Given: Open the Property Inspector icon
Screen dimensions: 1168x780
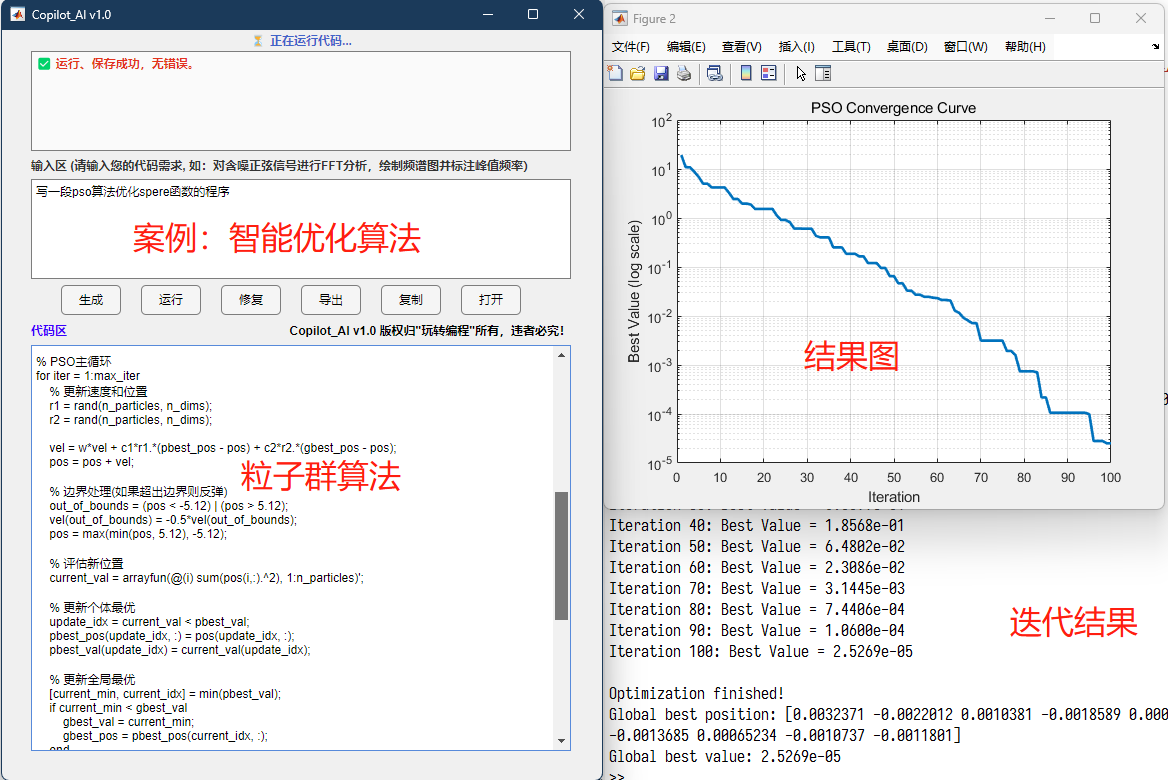Looking at the screenshot, I should pyautogui.click(x=823, y=73).
